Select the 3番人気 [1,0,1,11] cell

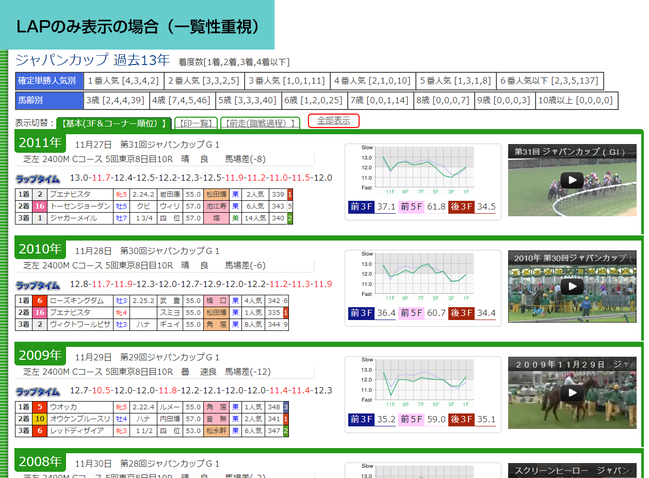[287, 81]
